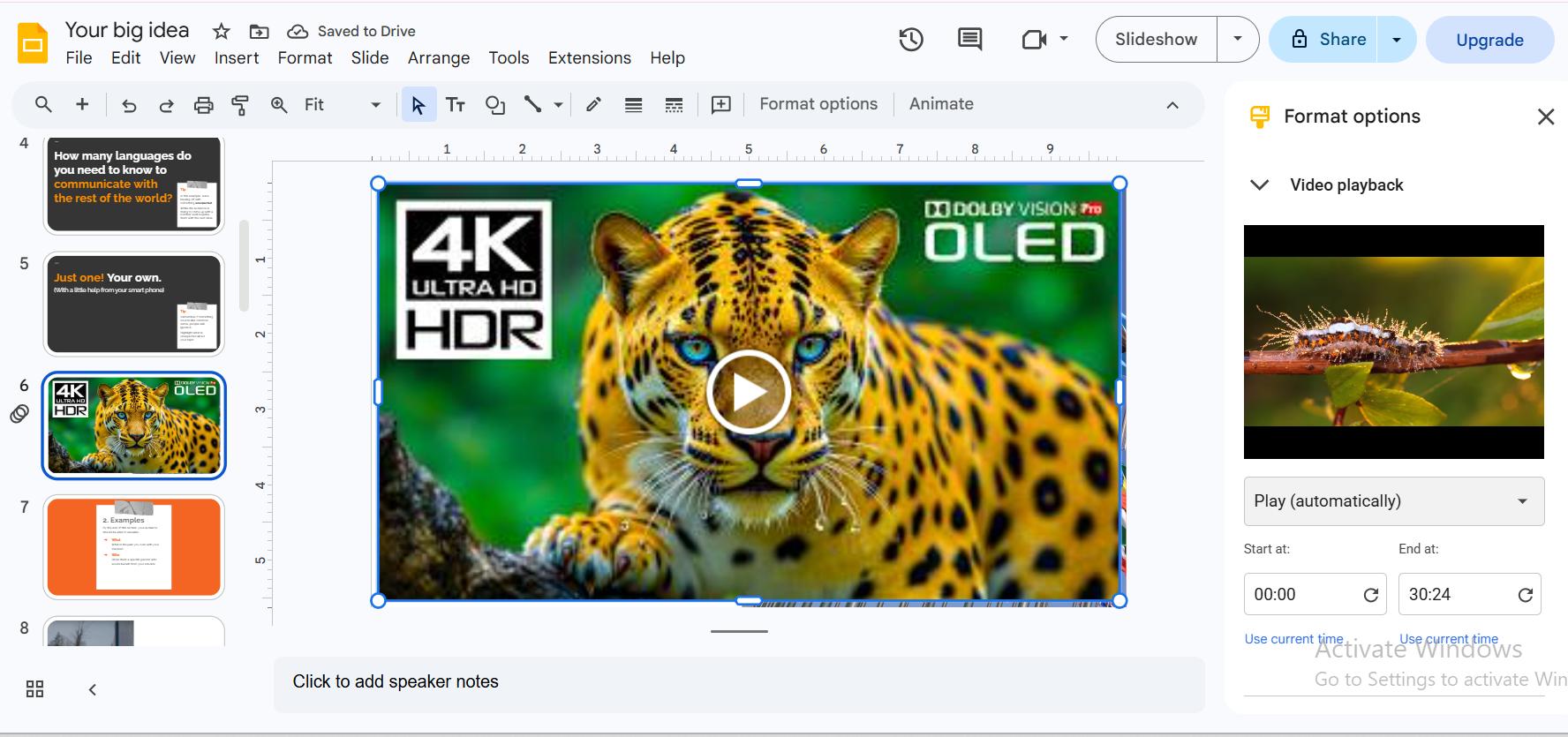Image resolution: width=1568 pixels, height=737 pixels.
Task: Open video call options dropdown arrow
Action: pos(1064,39)
